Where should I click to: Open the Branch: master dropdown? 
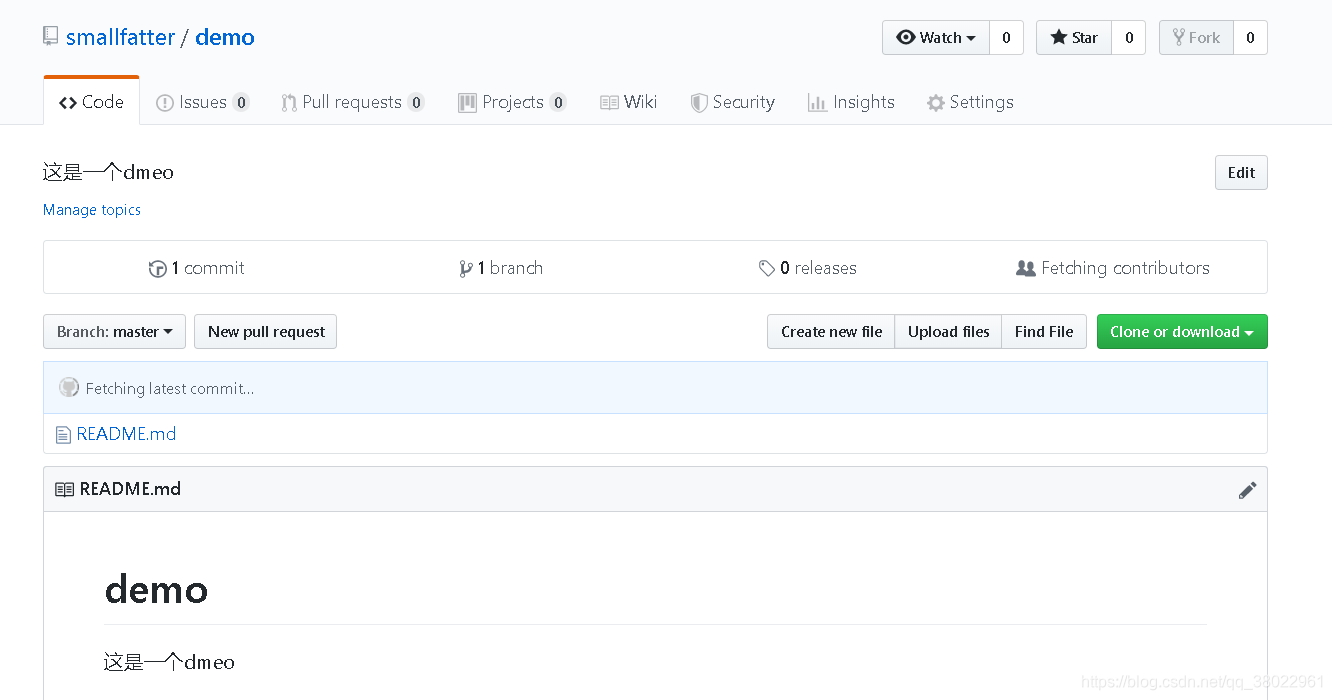click(114, 332)
